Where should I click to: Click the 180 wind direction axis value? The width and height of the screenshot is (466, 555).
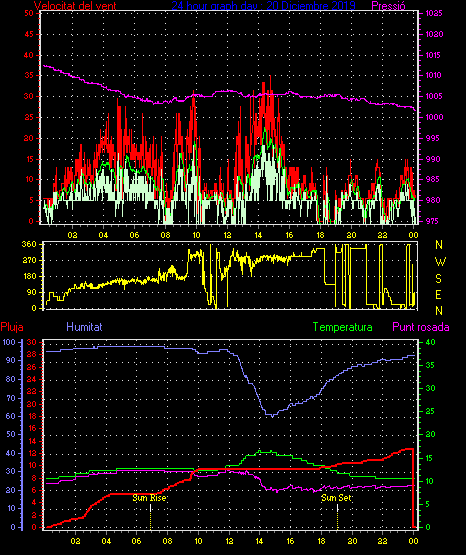[29, 276]
